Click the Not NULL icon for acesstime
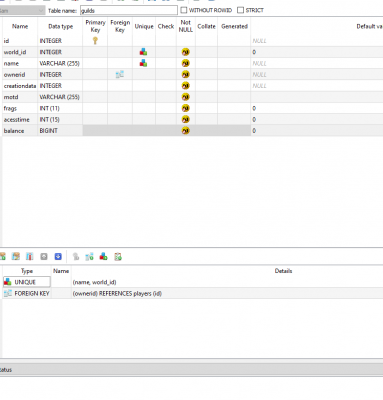The width and height of the screenshot is (383, 400). tap(186, 119)
